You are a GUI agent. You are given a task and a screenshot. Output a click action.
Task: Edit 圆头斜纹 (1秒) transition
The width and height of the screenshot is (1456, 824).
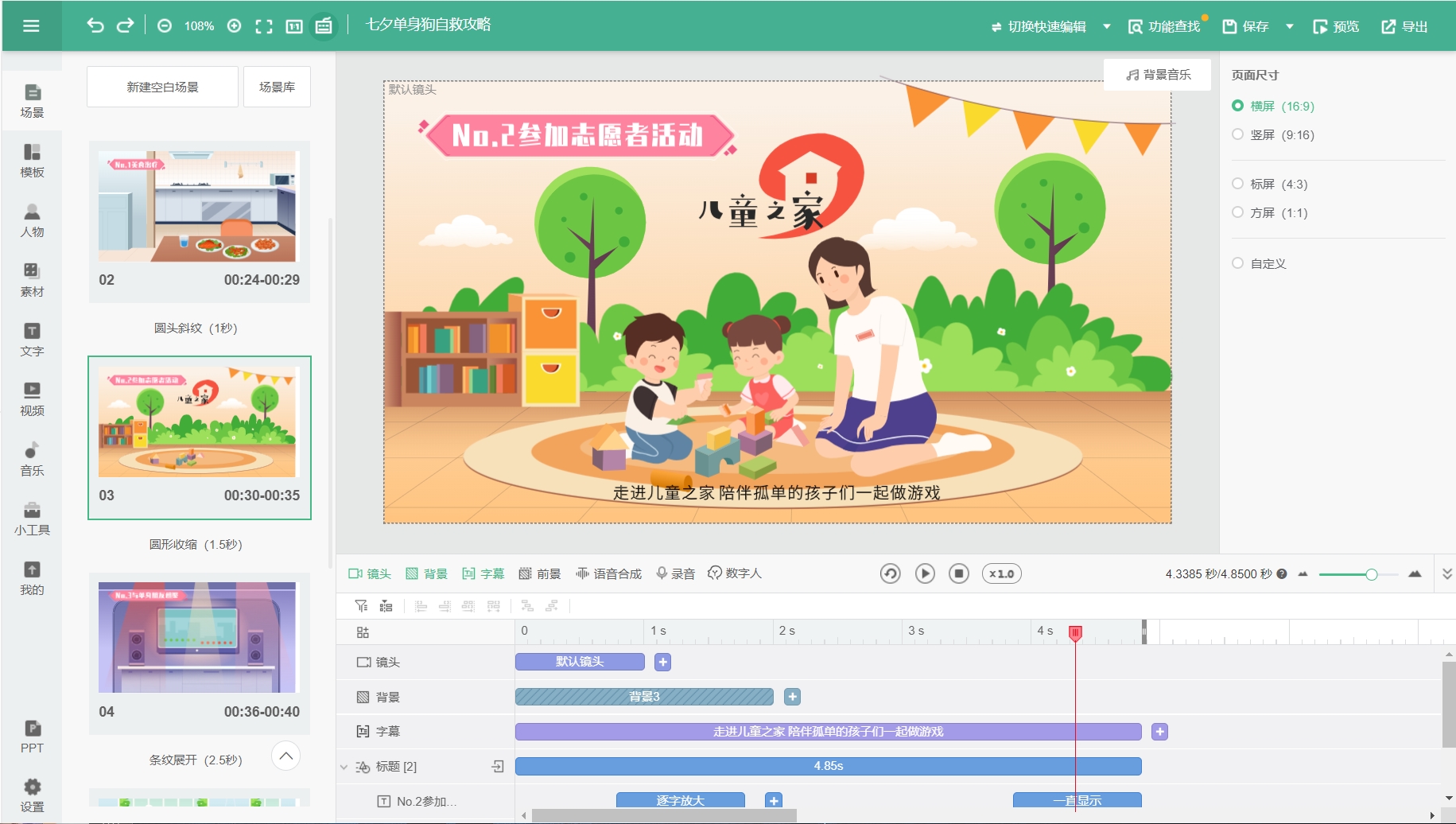(196, 328)
